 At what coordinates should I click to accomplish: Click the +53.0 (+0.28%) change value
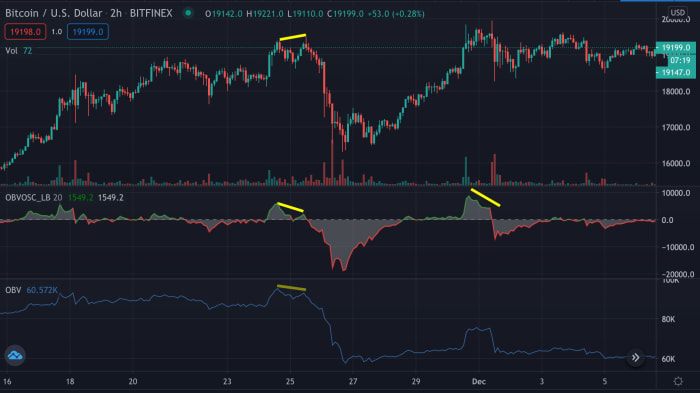396,14
